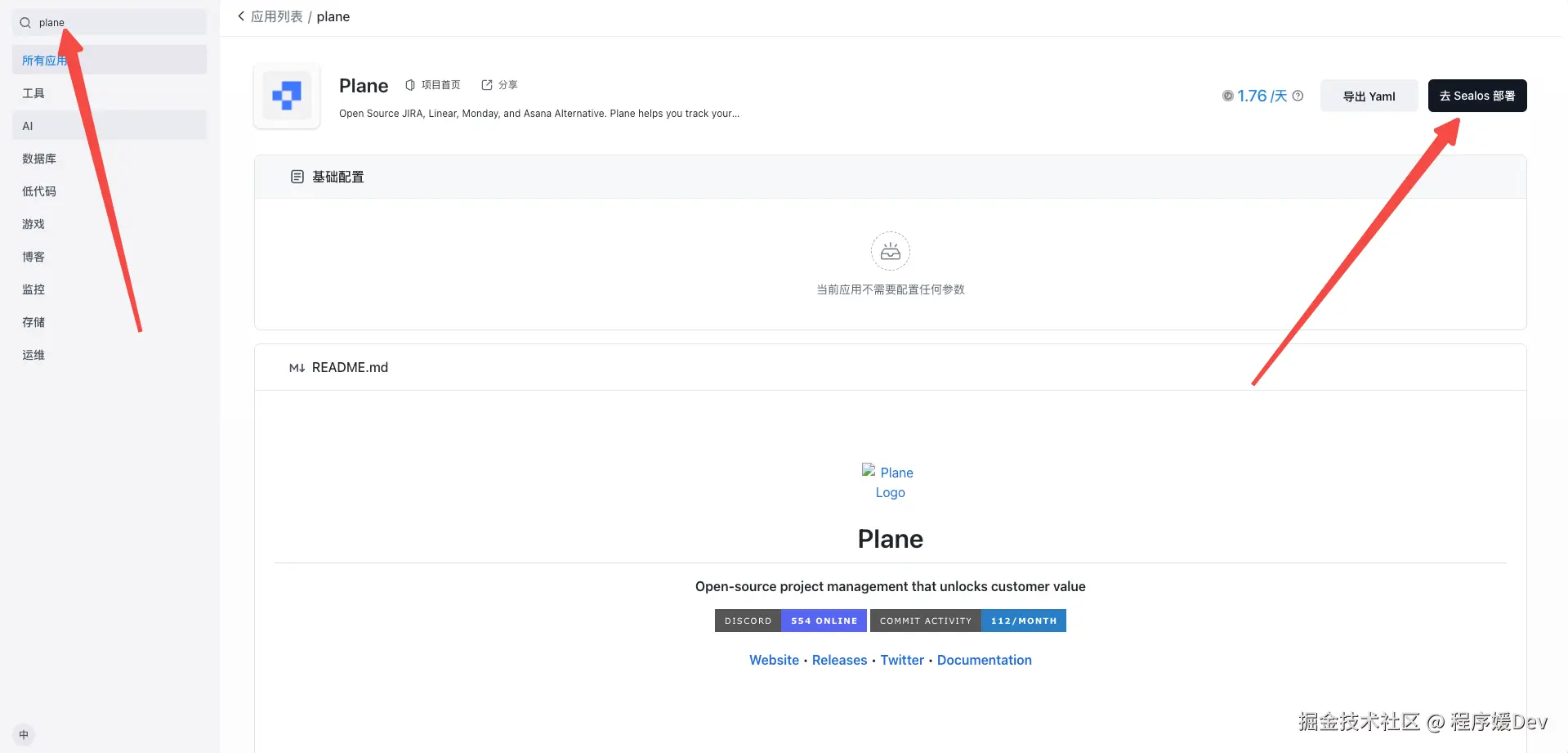Select the 博客 category
1568x753 pixels.
tap(109, 257)
